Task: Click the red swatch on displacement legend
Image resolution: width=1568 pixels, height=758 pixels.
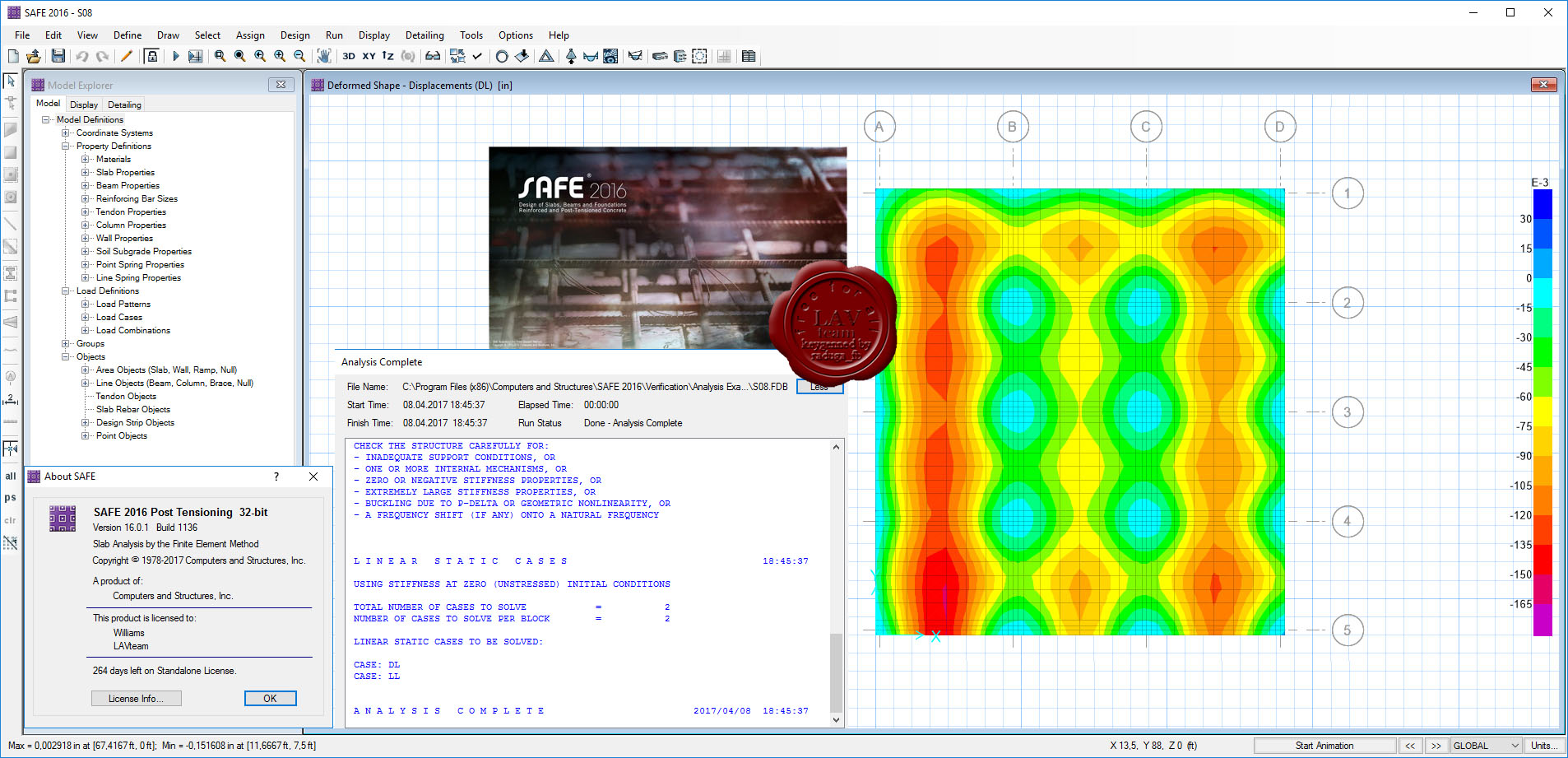Action: click(x=1542, y=560)
